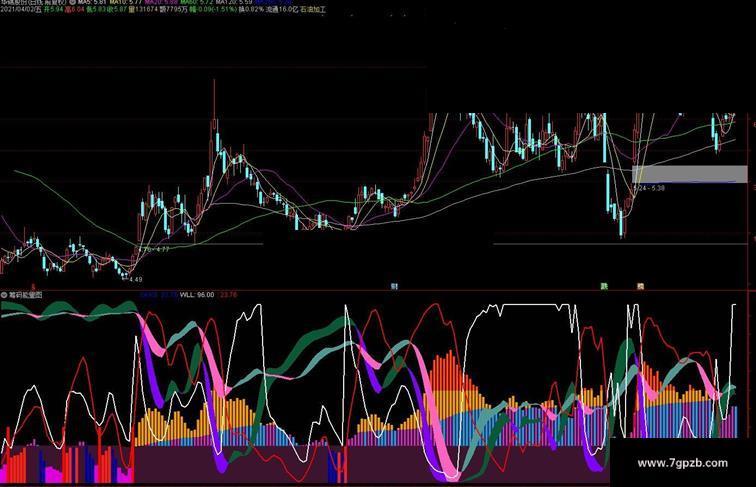The image size is (756, 487).
Task: Open the round icon beside 筹码能量图 title
Action: (4, 295)
